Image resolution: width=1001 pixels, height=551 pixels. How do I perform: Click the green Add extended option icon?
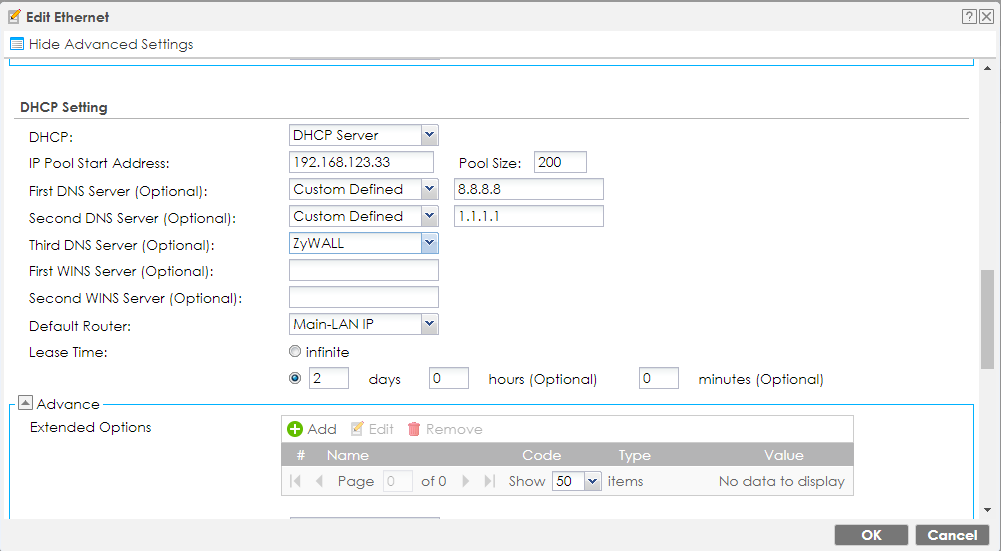click(x=295, y=429)
